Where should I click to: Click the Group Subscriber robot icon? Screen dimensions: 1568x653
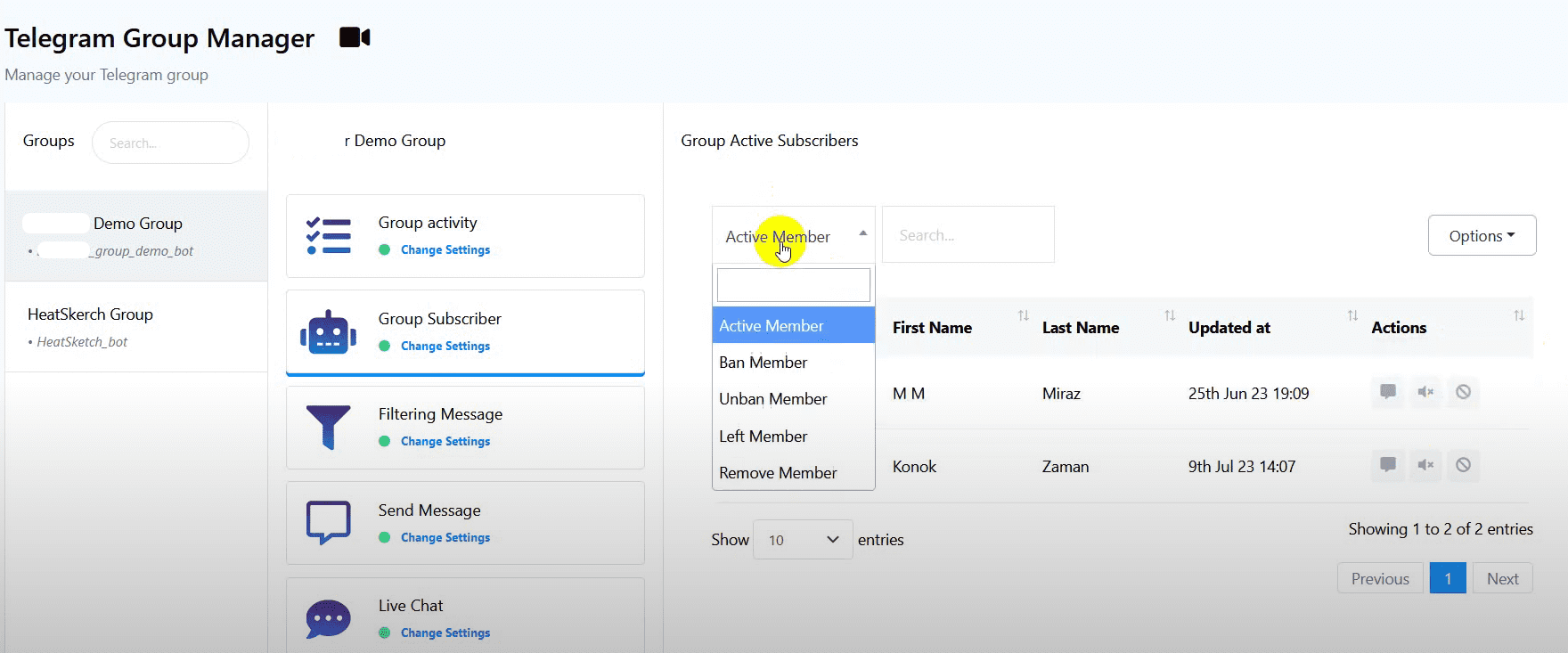tap(328, 332)
